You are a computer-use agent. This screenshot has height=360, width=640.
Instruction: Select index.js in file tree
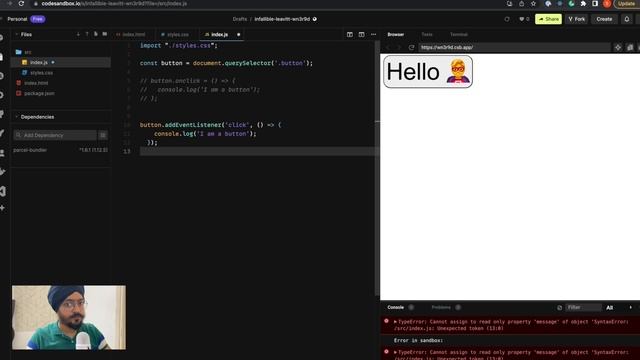(60, 62)
